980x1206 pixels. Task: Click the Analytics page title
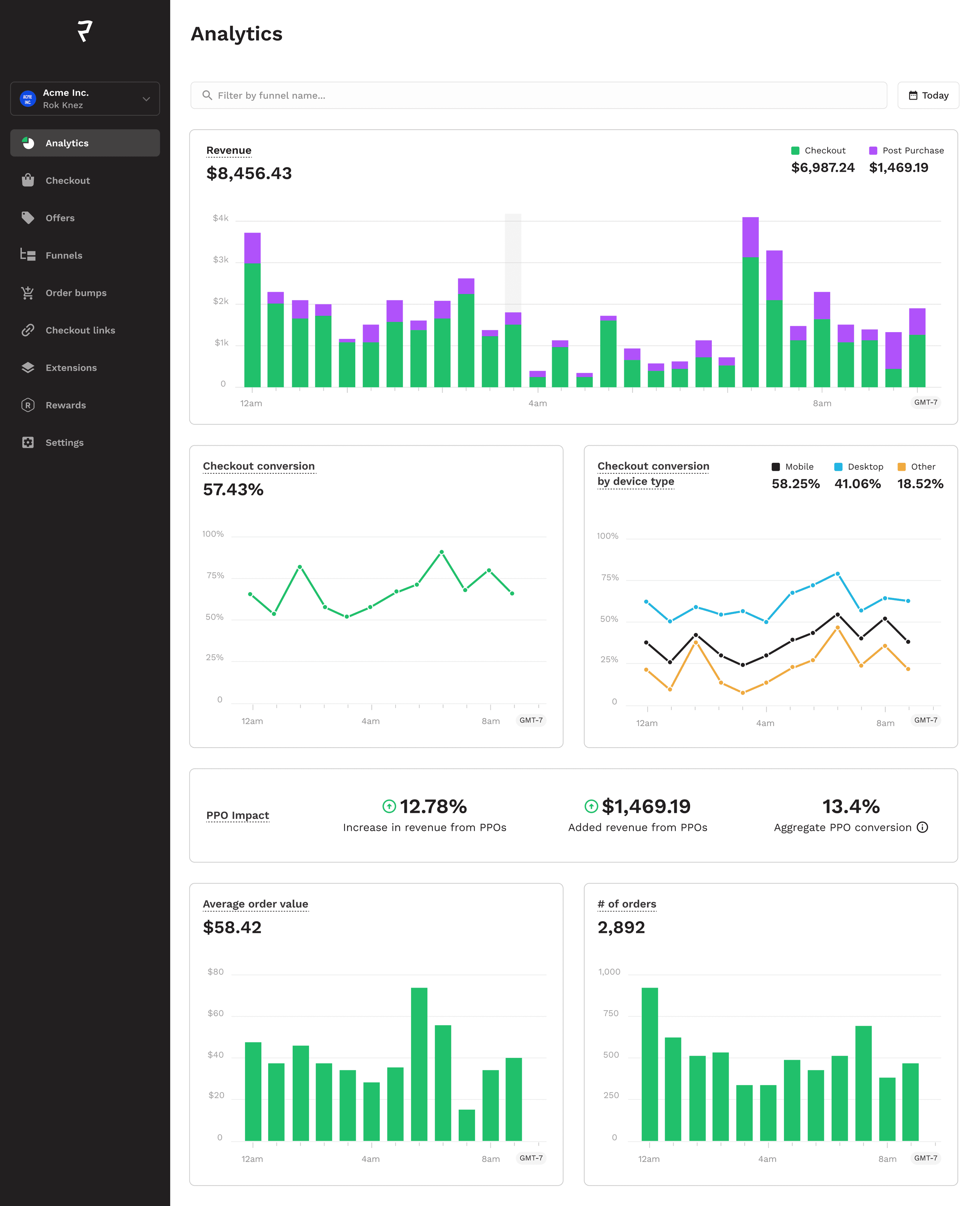tap(236, 34)
